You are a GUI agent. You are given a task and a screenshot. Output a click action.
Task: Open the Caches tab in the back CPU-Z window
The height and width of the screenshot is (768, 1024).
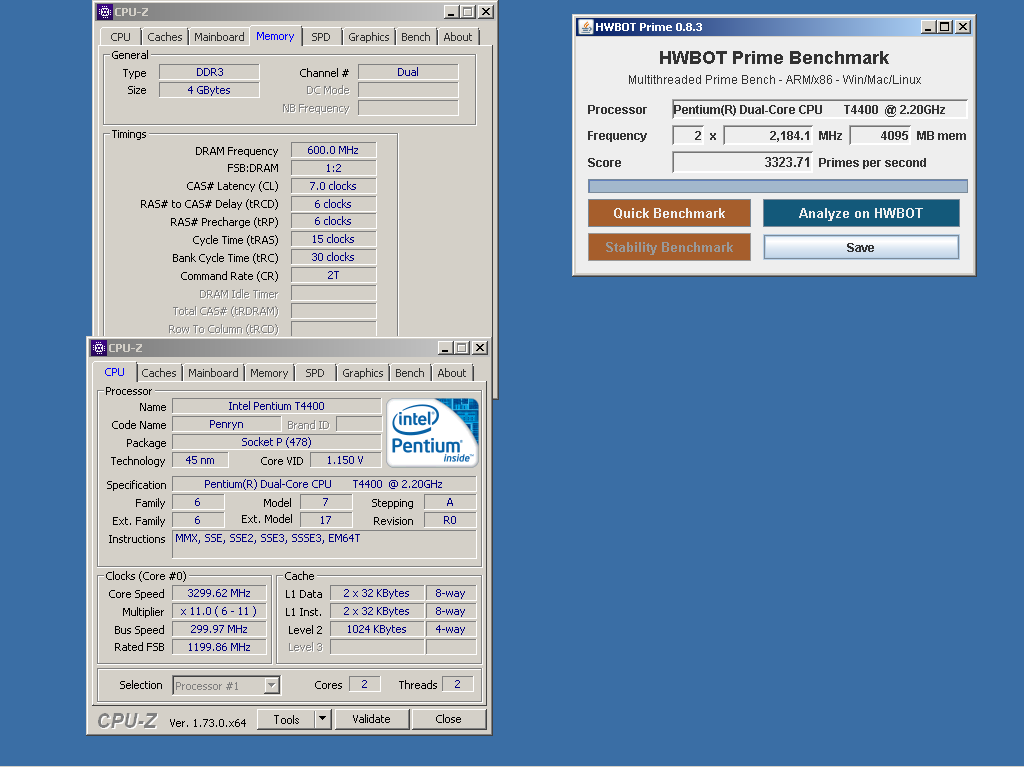pos(165,37)
